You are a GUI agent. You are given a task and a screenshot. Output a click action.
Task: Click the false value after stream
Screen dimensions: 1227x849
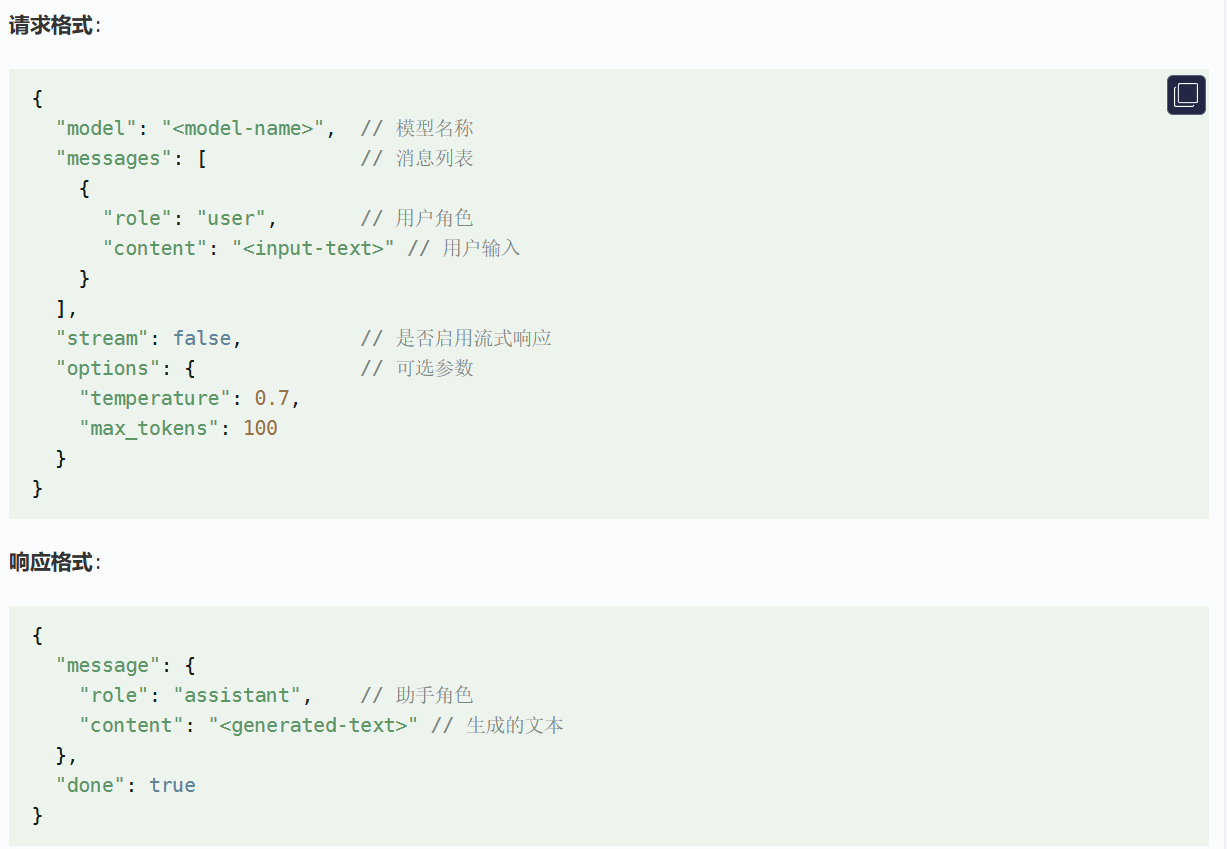click(x=201, y=338)
